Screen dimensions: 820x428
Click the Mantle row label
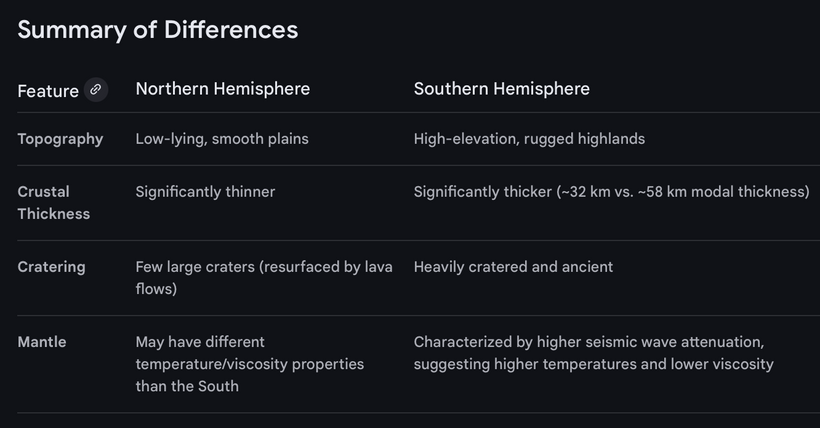tap(42, 342)
